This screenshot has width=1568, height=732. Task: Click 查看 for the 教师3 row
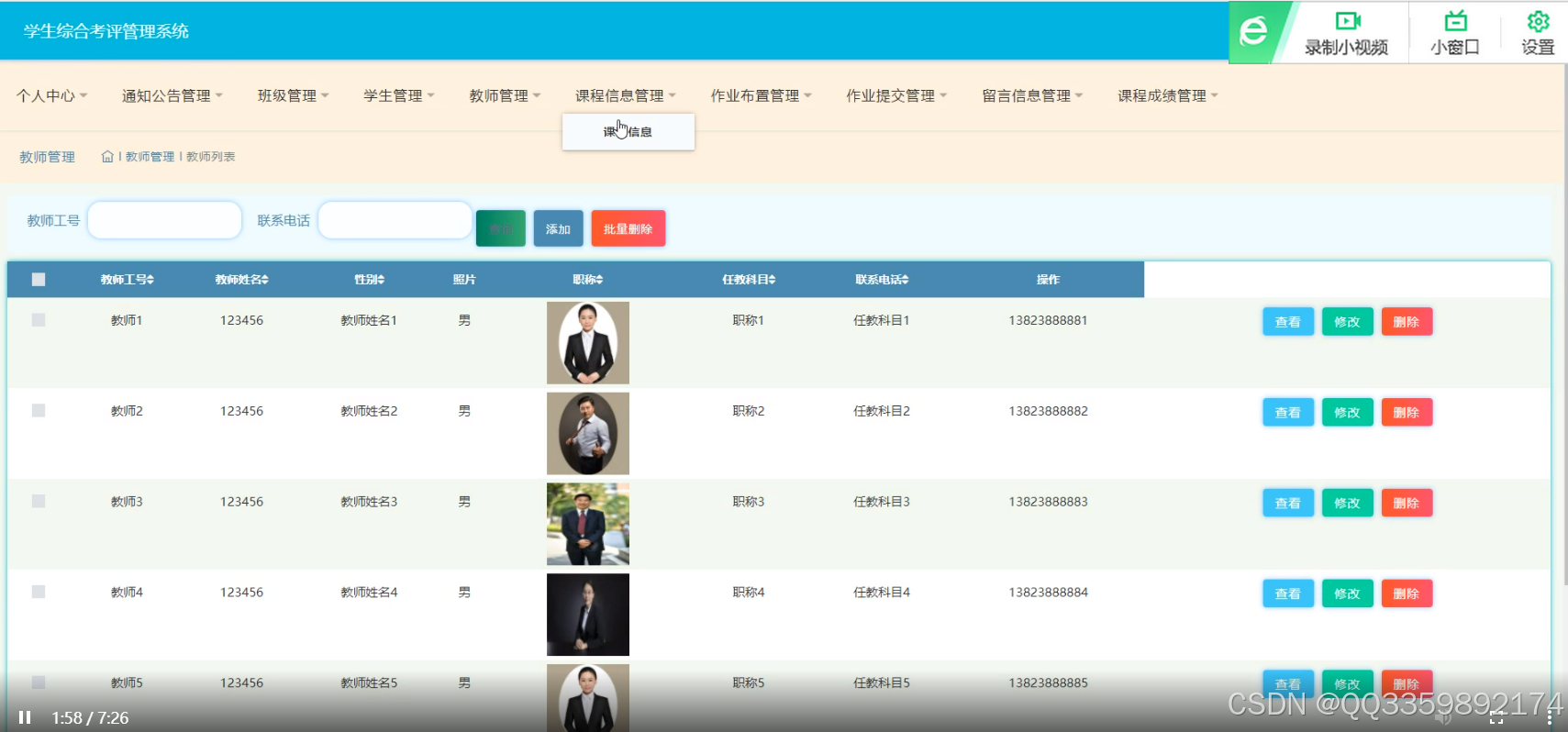point(1288,504)
